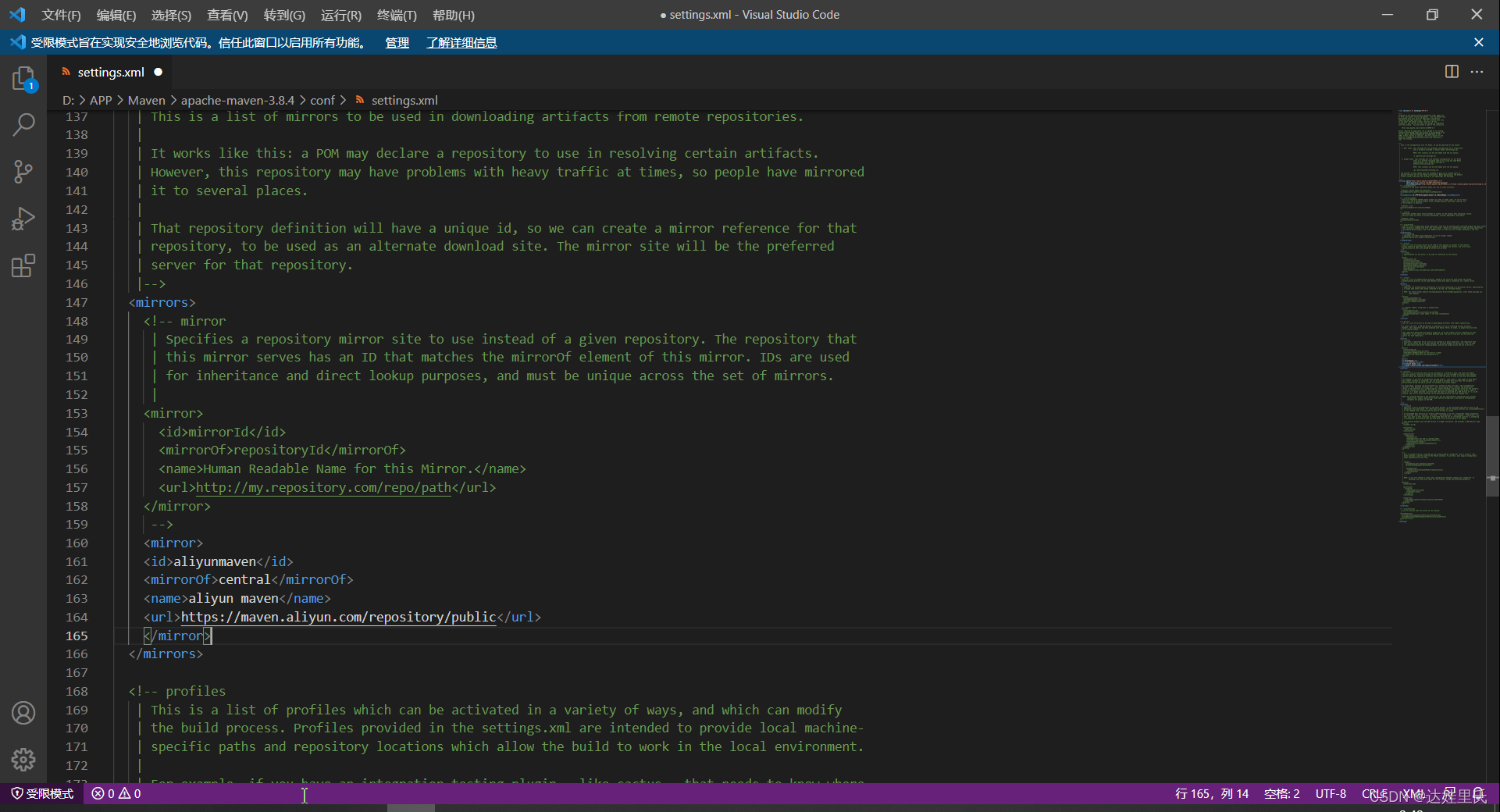Click the 'central' mirrorOf value
1500x812 pixels.
pos(244,579)
